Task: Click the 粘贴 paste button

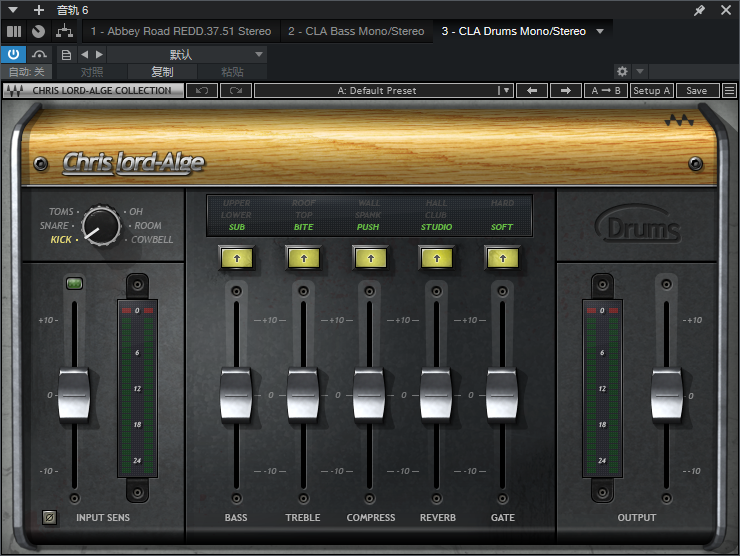Action: click(232, 72)
